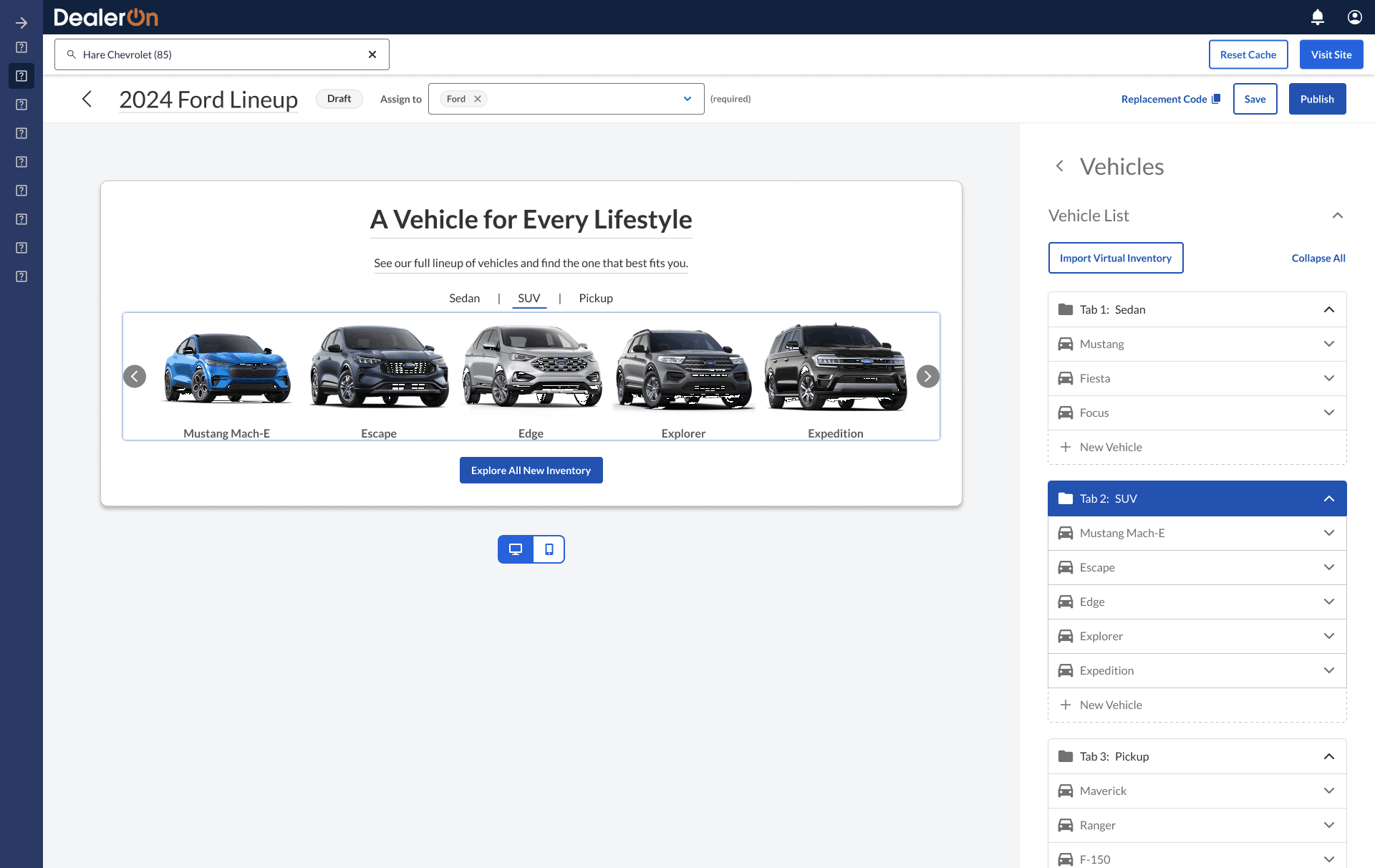Collapse the Vehicle List section
Image resolution: width=1375 pixels, height=868 pixels.
[x=1338, y=216]
